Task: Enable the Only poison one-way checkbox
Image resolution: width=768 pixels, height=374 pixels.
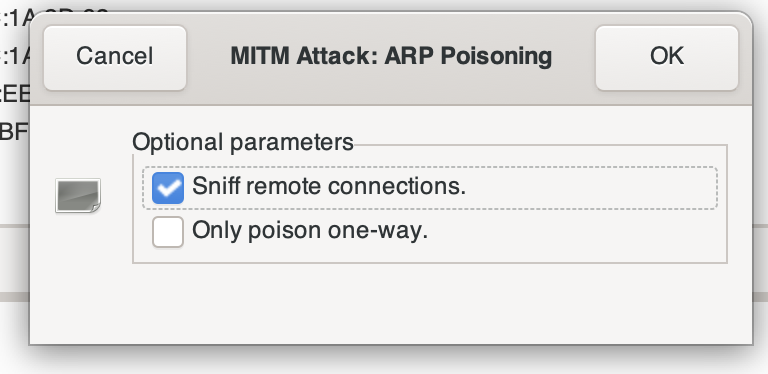Action: (168, 232)
